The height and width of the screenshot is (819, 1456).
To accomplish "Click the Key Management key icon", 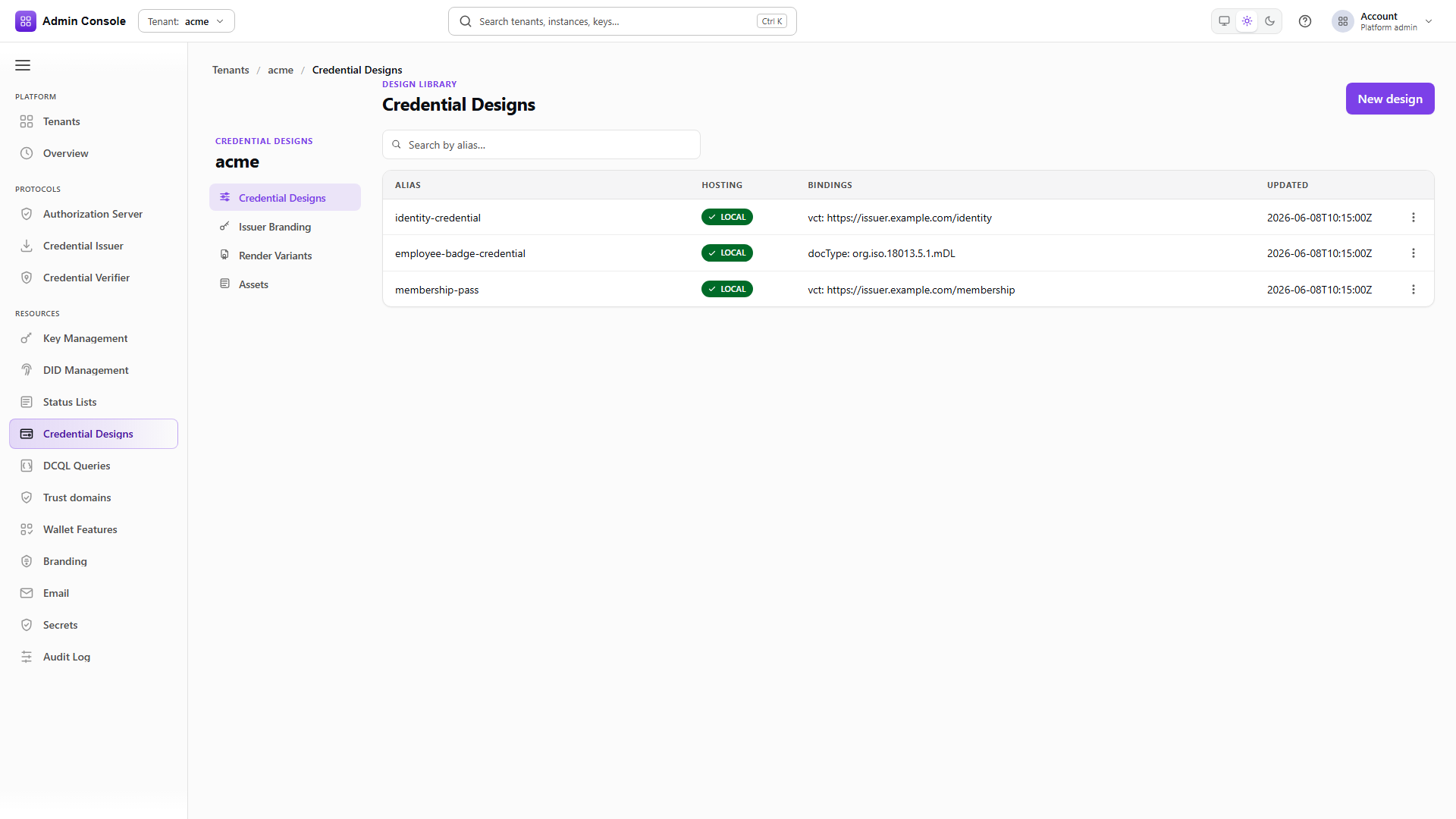I will [x=27, y=338].
